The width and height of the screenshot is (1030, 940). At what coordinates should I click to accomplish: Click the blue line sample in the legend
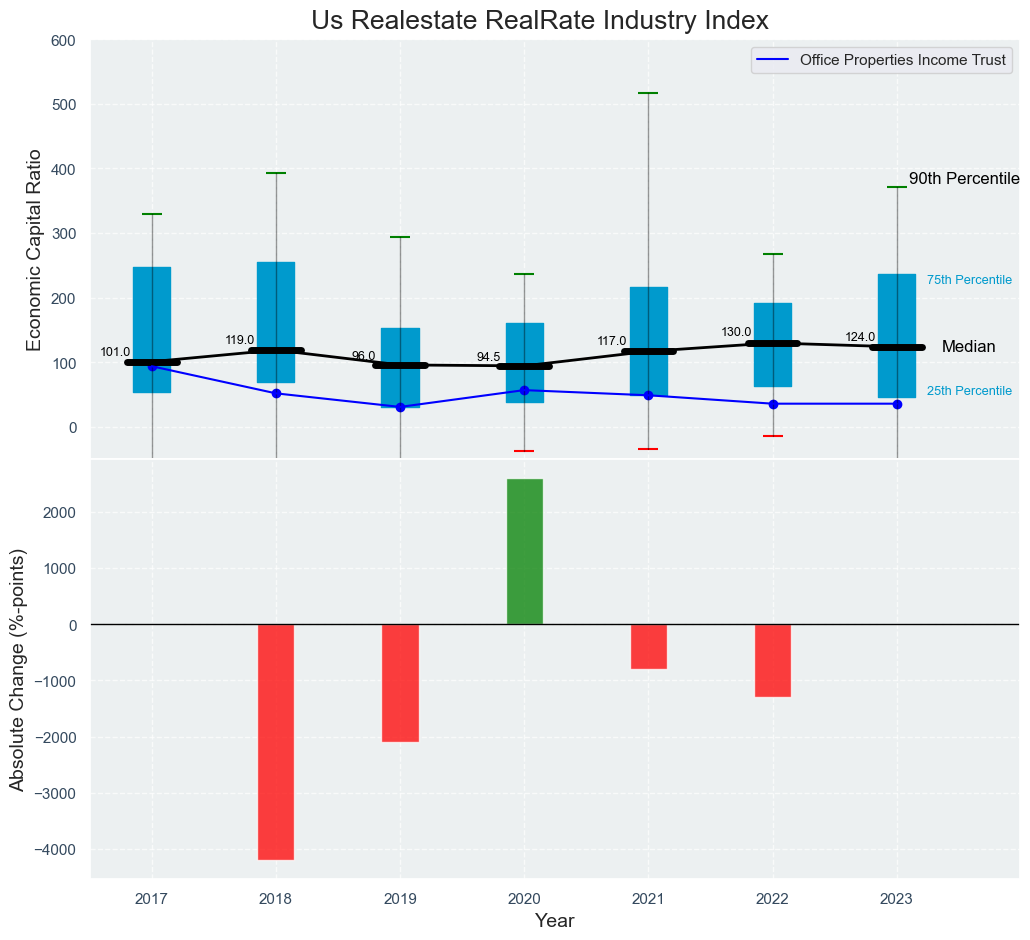click(773, 61)
